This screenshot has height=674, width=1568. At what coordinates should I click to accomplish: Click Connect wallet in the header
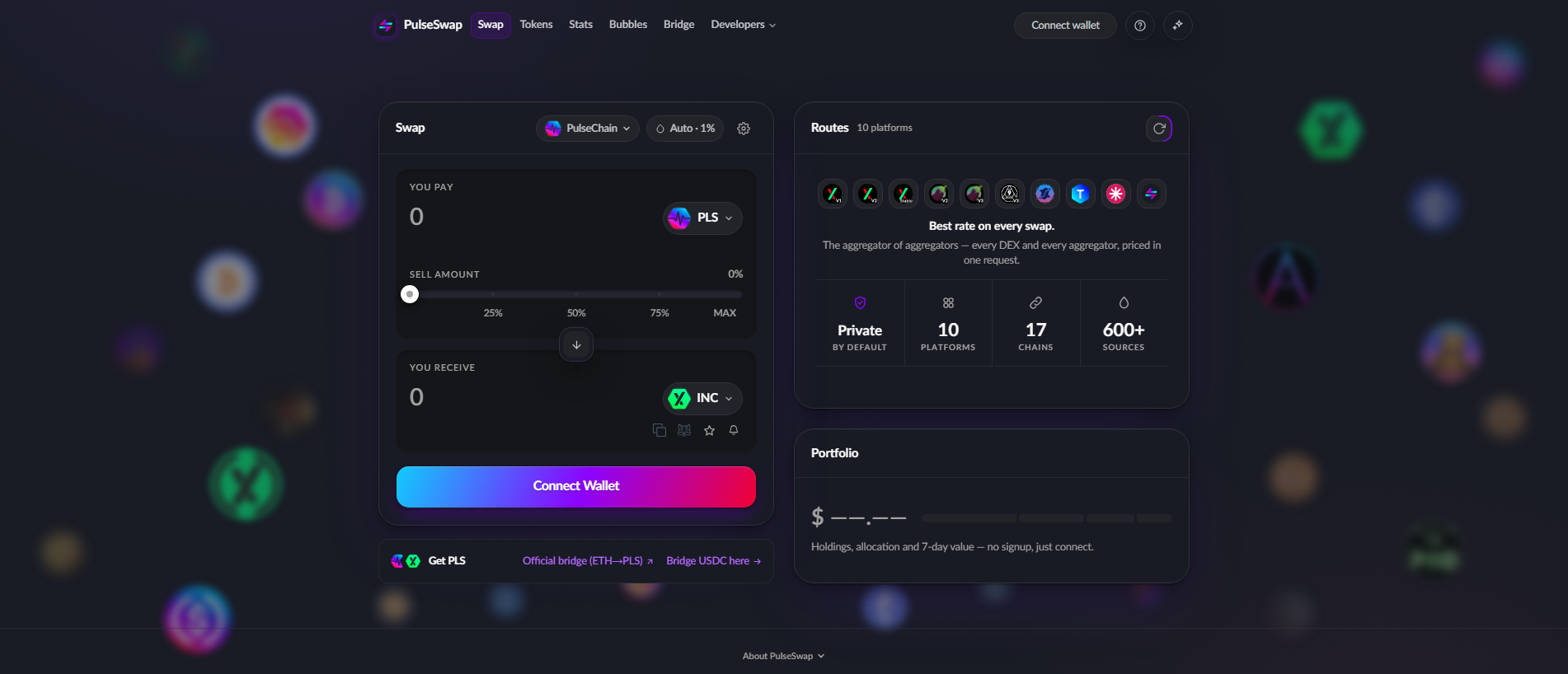tap(1065, 26)
